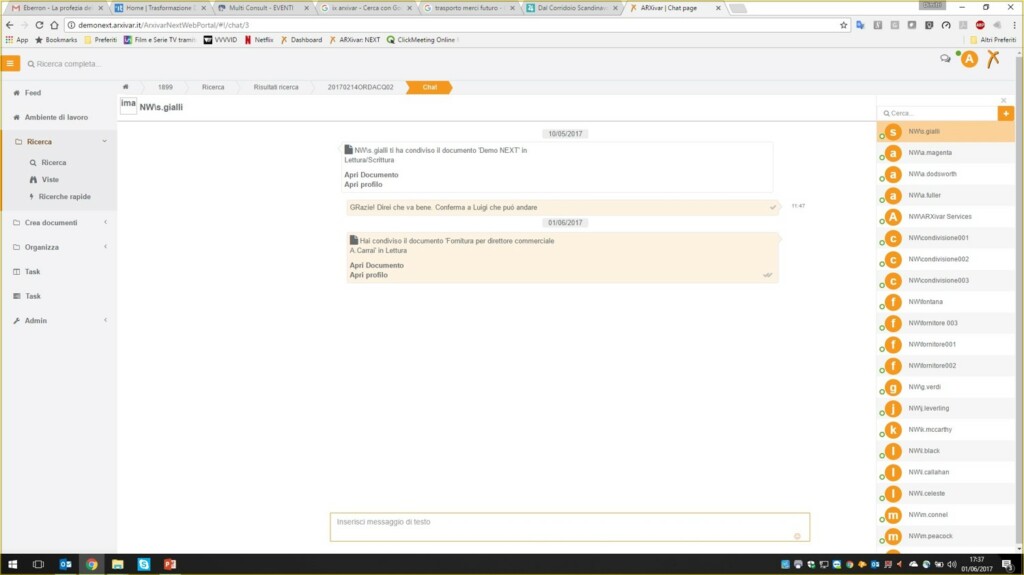Click 'Apri profilo' in the last shared message
This screenshot has width=1024, height=575.
368,275
